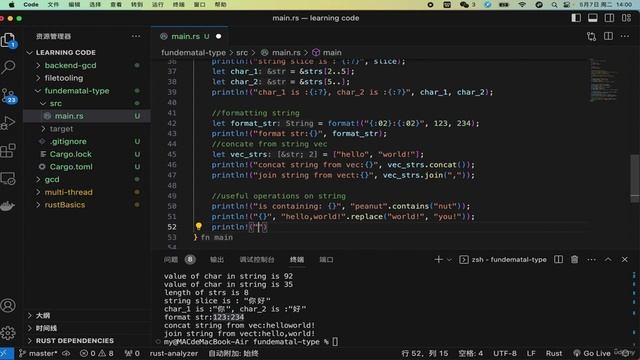Click src in the breadcrumb path
The image size is (640, 360).
point(242,53)
